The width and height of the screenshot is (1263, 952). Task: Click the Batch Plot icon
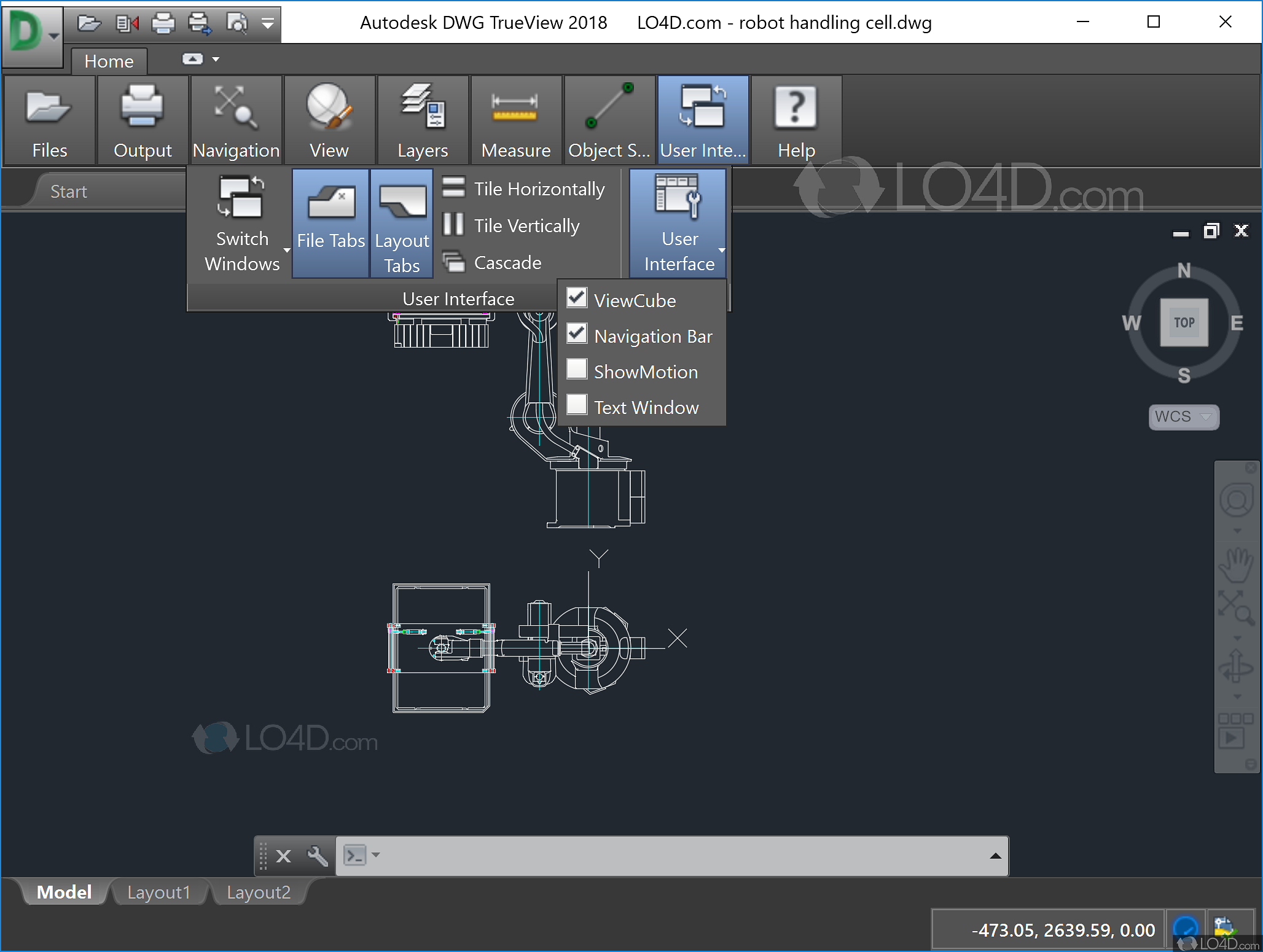(199, 23)
